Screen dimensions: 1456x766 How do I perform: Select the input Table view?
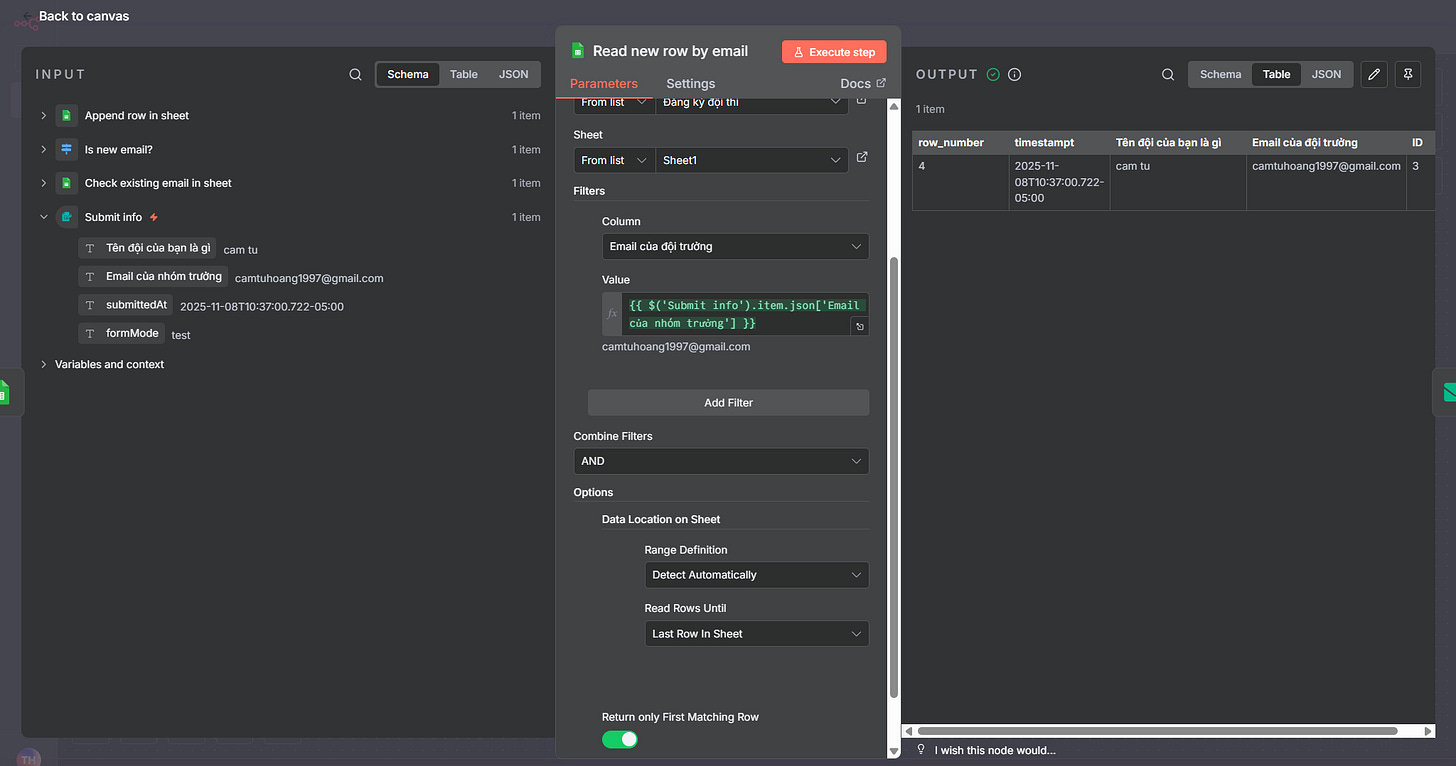pos(464,74)
